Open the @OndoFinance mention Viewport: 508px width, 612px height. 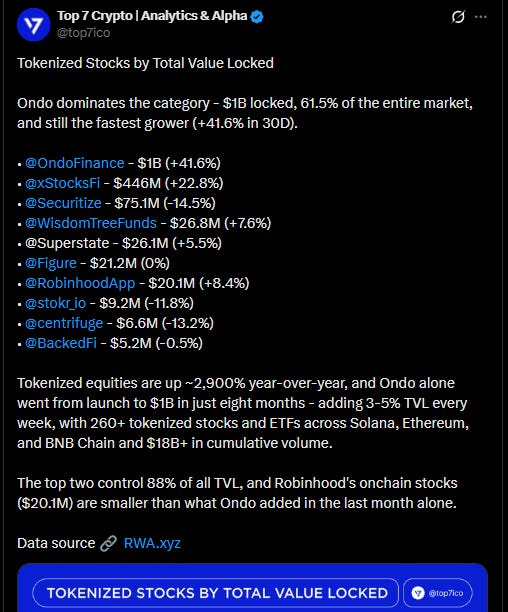point(75,163)
